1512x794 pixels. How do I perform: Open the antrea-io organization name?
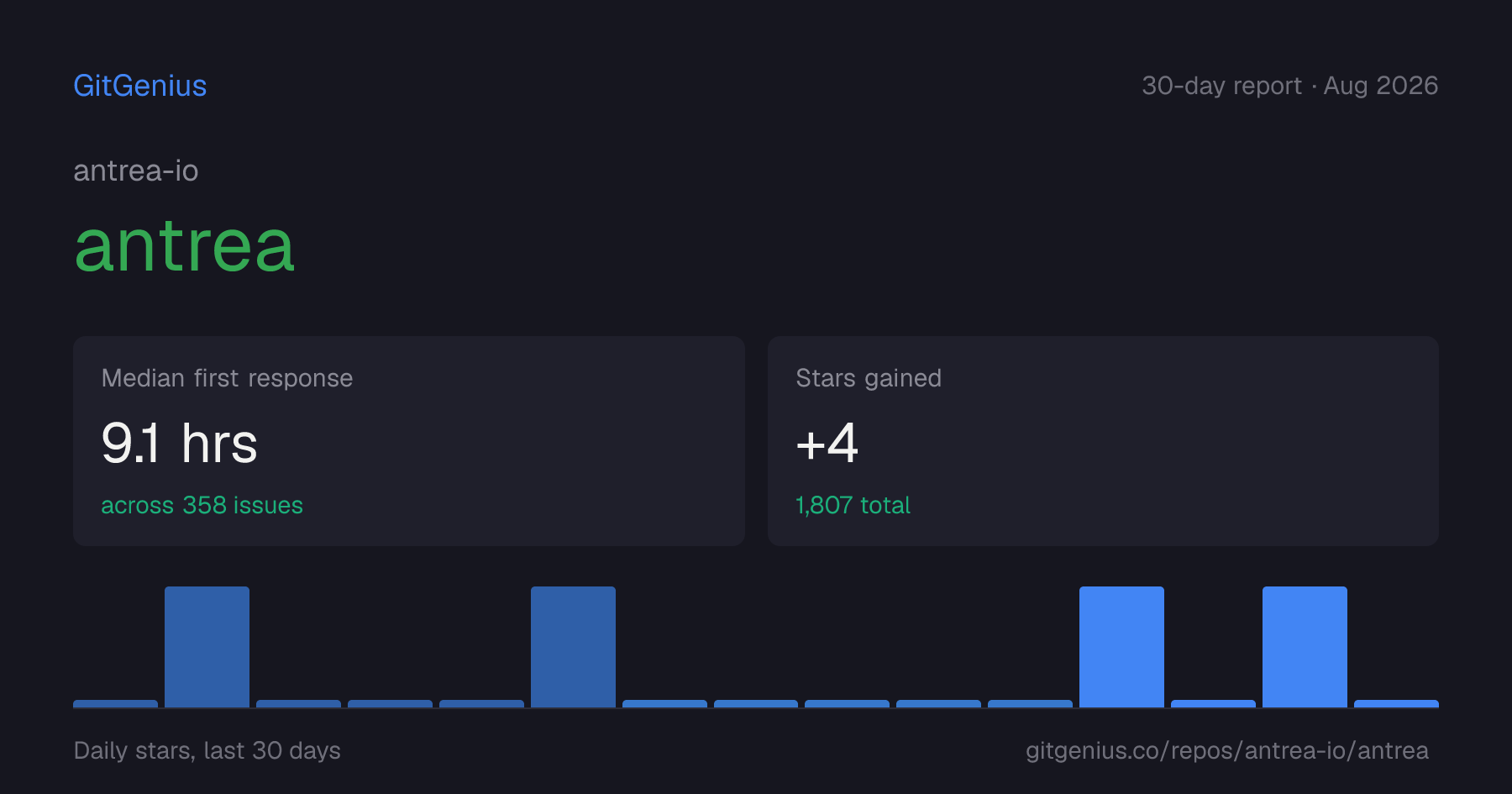coord(136,171)
